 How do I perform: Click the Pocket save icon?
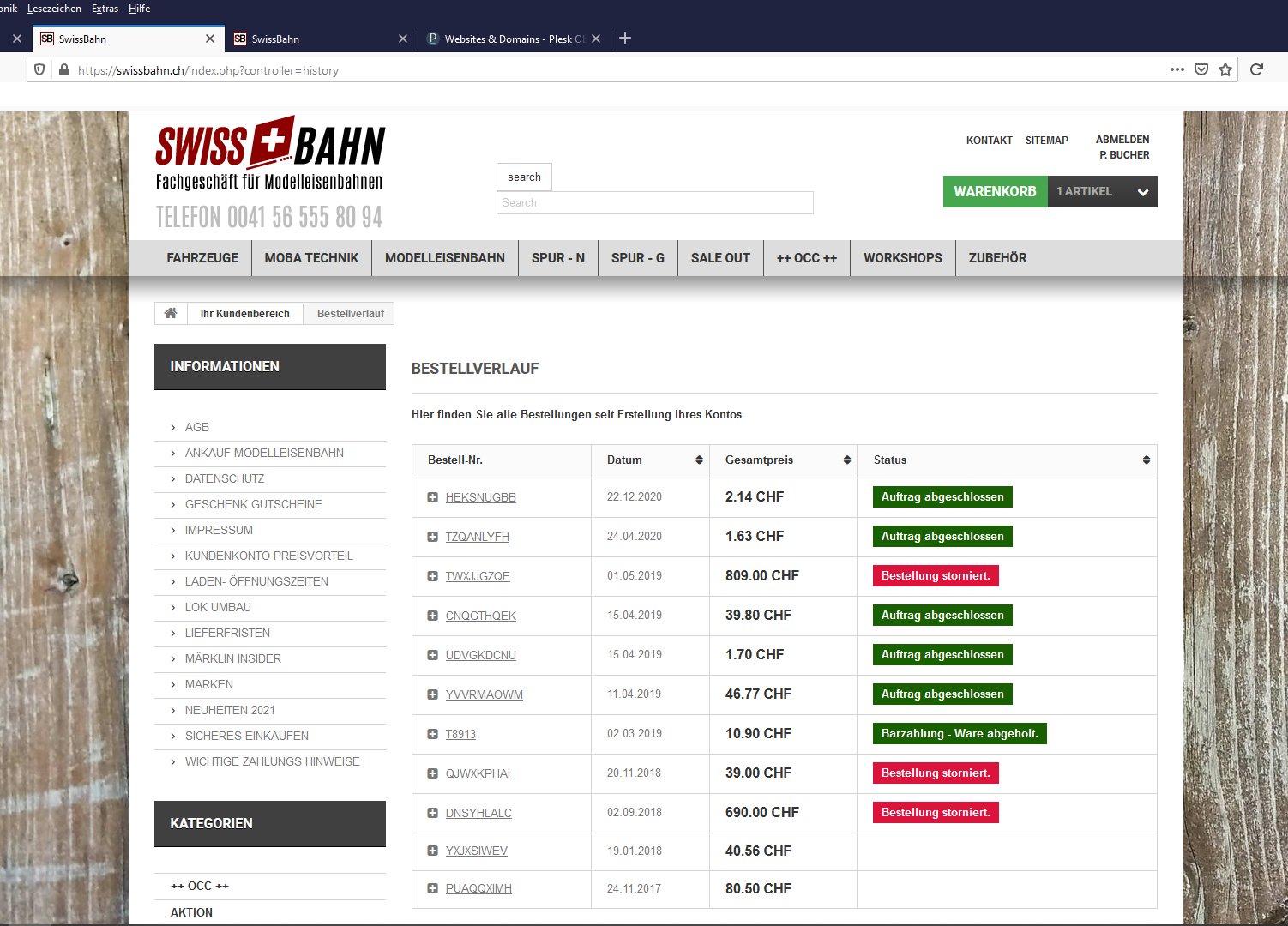coord(1201,69)
